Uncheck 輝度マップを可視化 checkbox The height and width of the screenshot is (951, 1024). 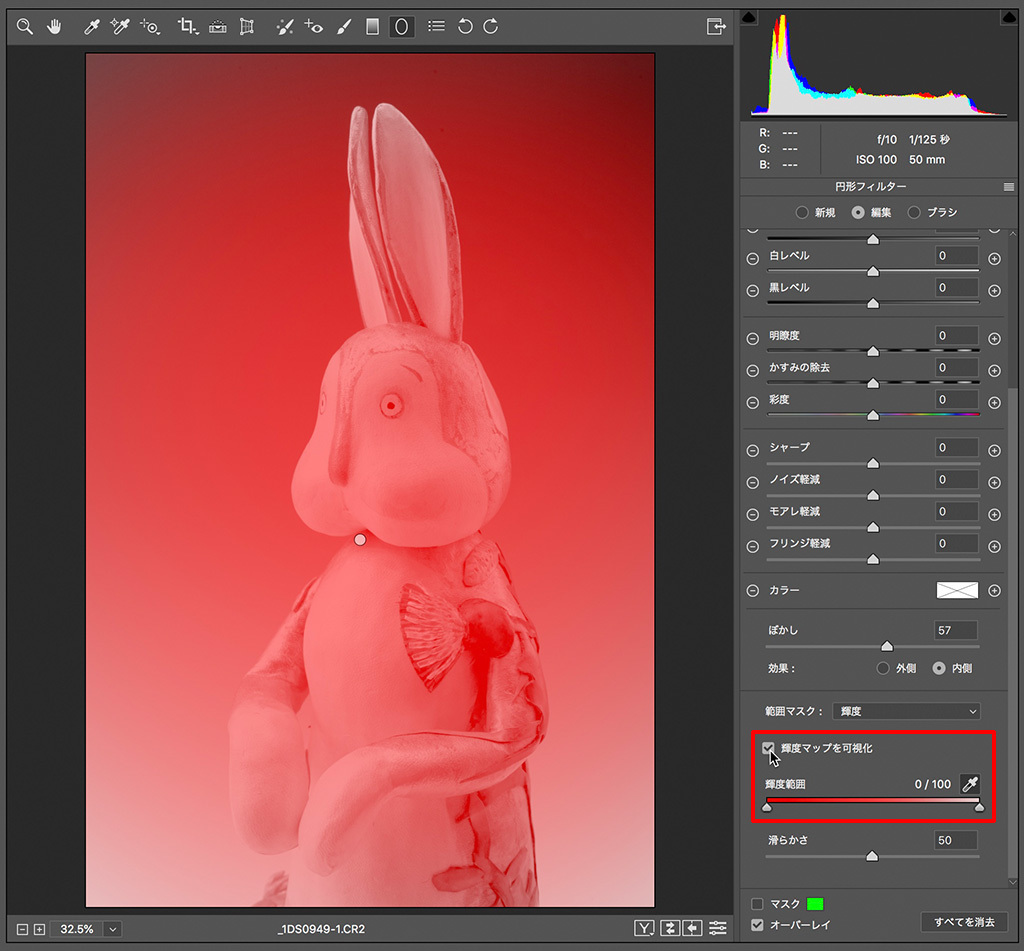(x=769, y=749)
